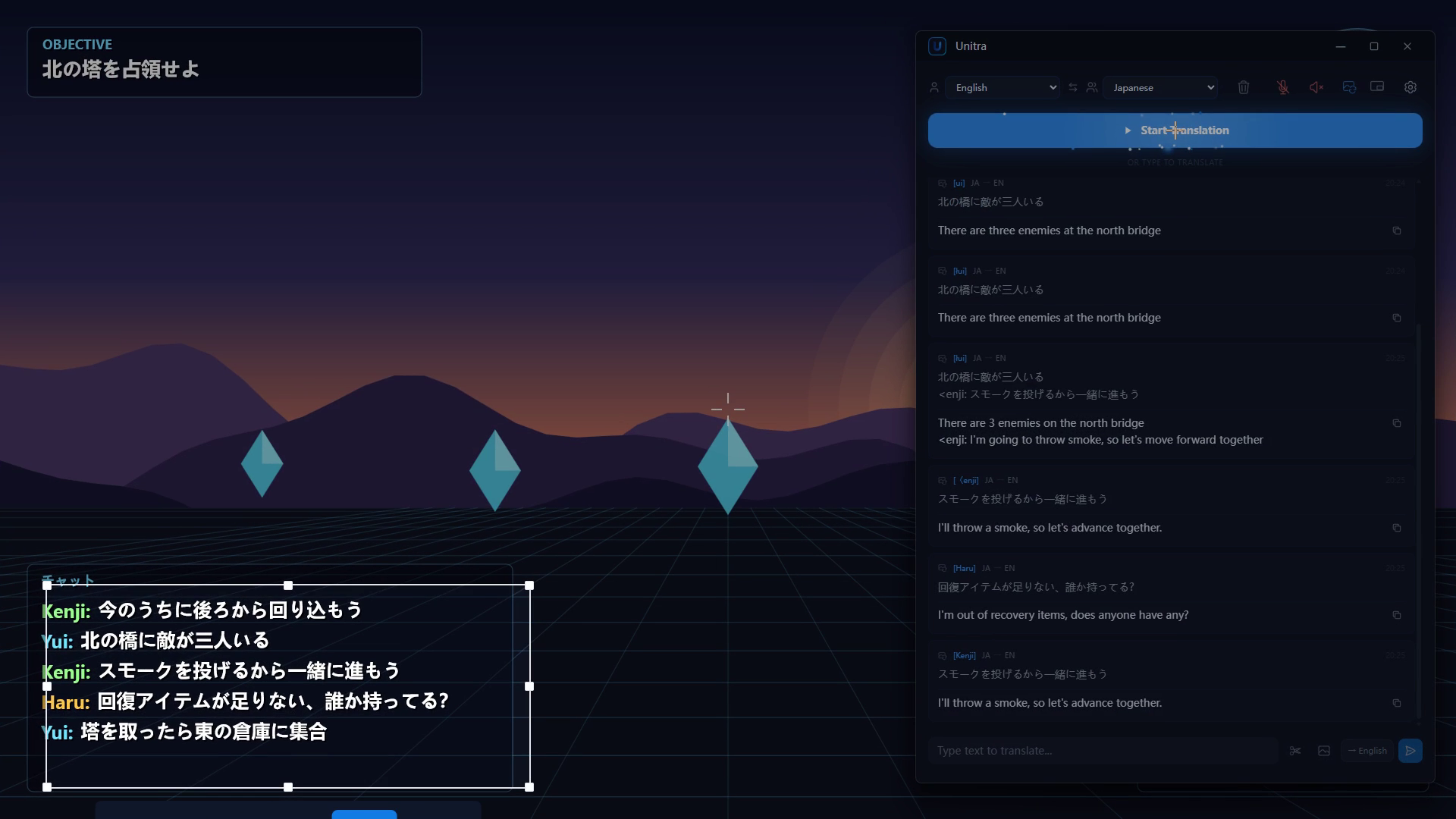Click Yui's chat line '塔を取ったら東の倉庫に集合'
Viewport: 1456px width, 819px height.
[x=184, y=732]
